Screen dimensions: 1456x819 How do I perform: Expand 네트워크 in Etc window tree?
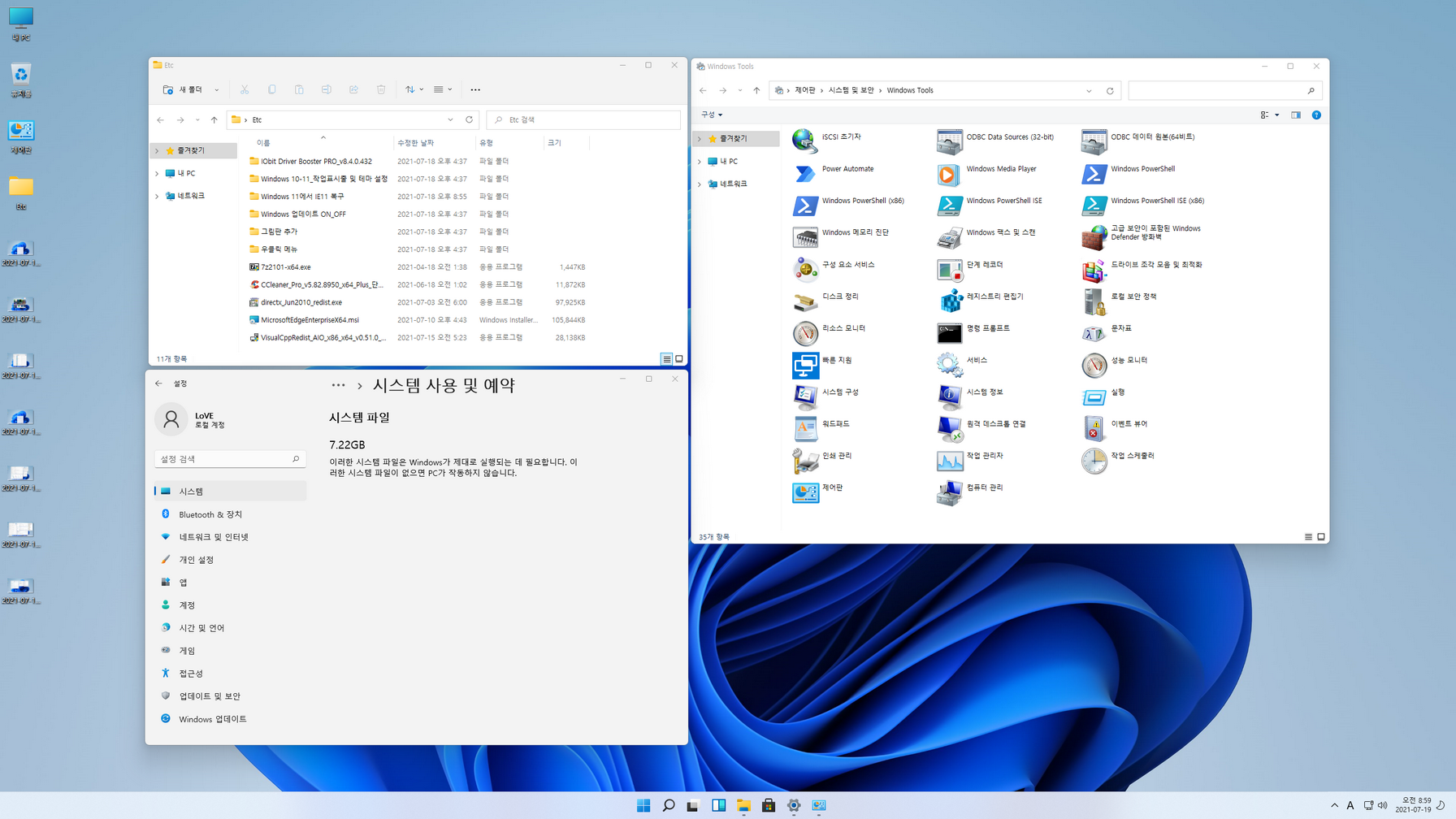coord(157,196)
